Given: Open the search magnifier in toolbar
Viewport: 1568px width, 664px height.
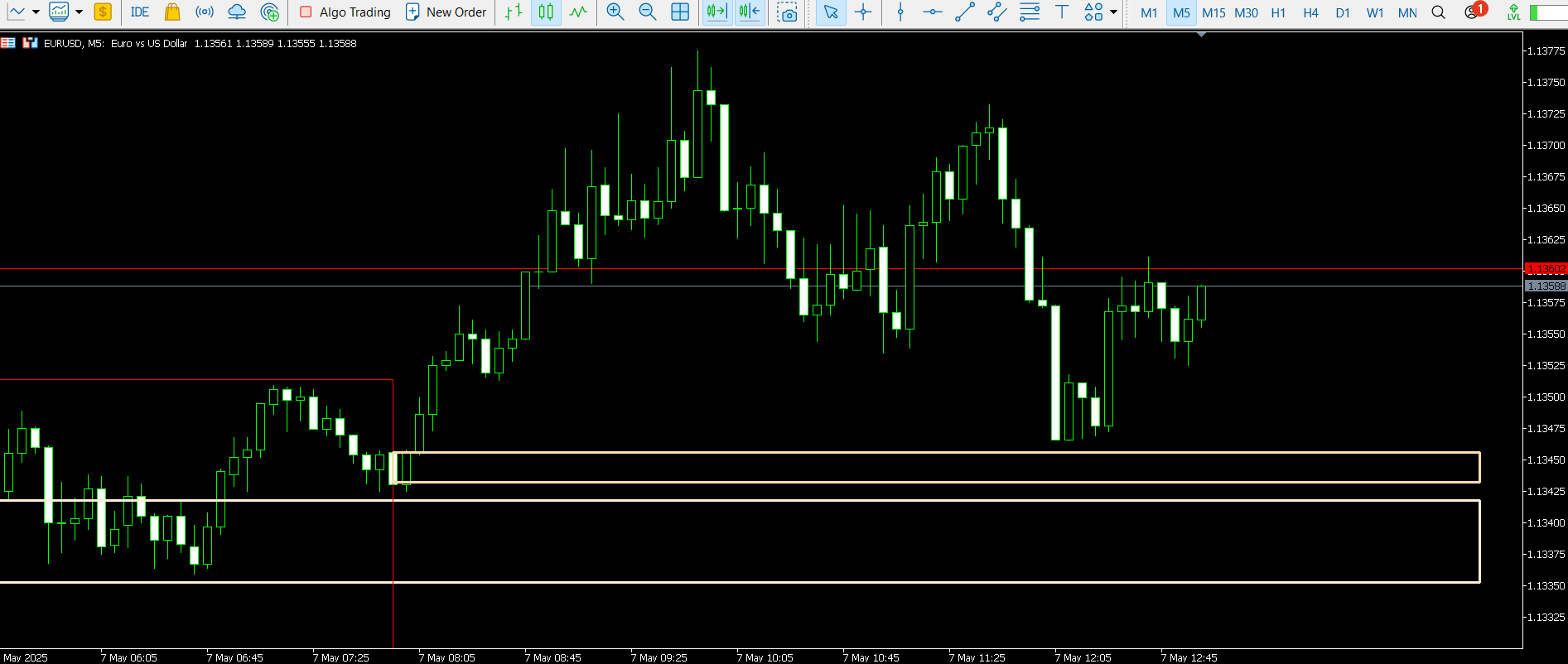Looking at the screenshot, I should coord(1439,12).
